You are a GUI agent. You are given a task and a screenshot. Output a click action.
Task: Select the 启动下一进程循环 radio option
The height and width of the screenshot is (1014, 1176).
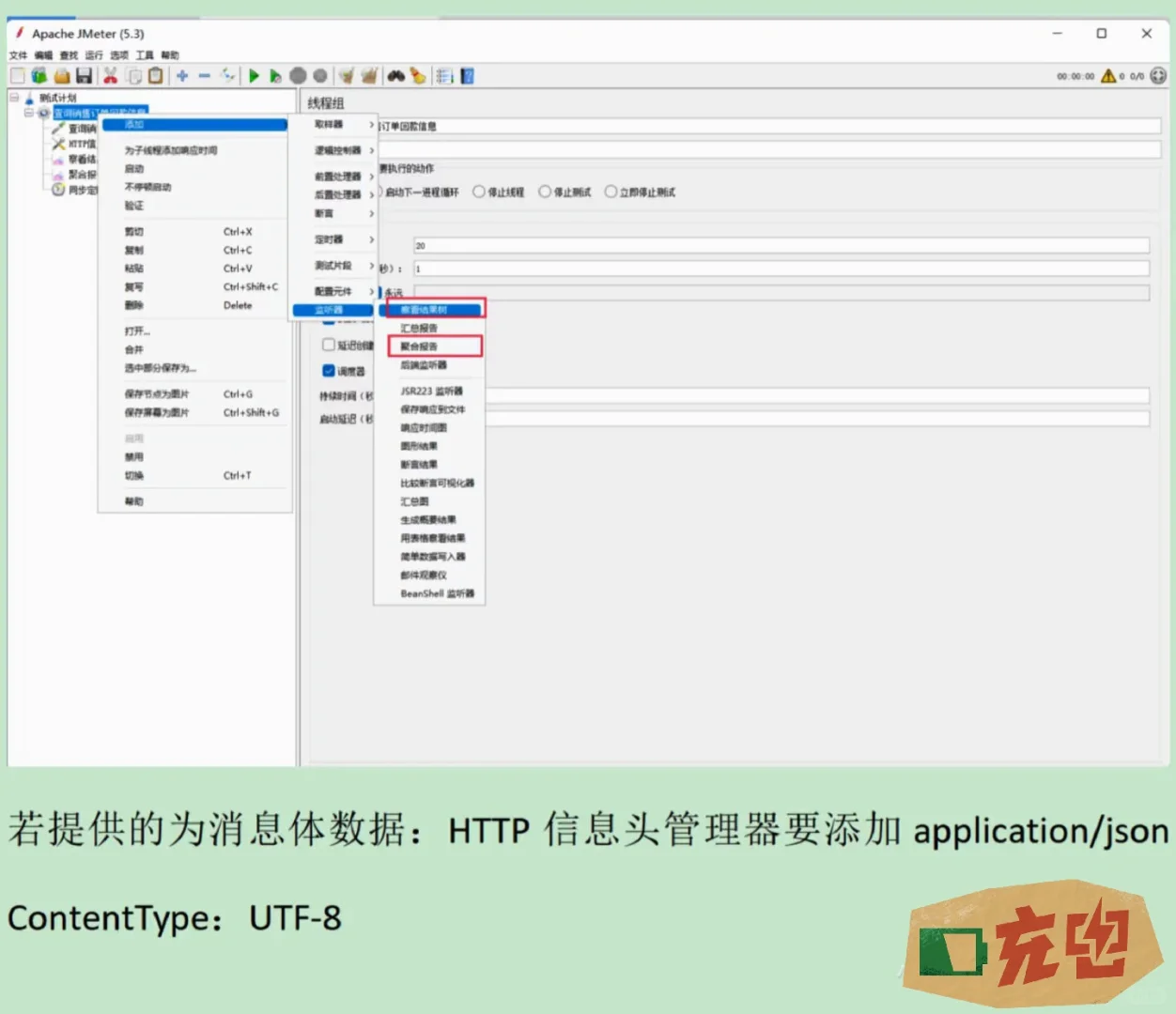(421, 192)
